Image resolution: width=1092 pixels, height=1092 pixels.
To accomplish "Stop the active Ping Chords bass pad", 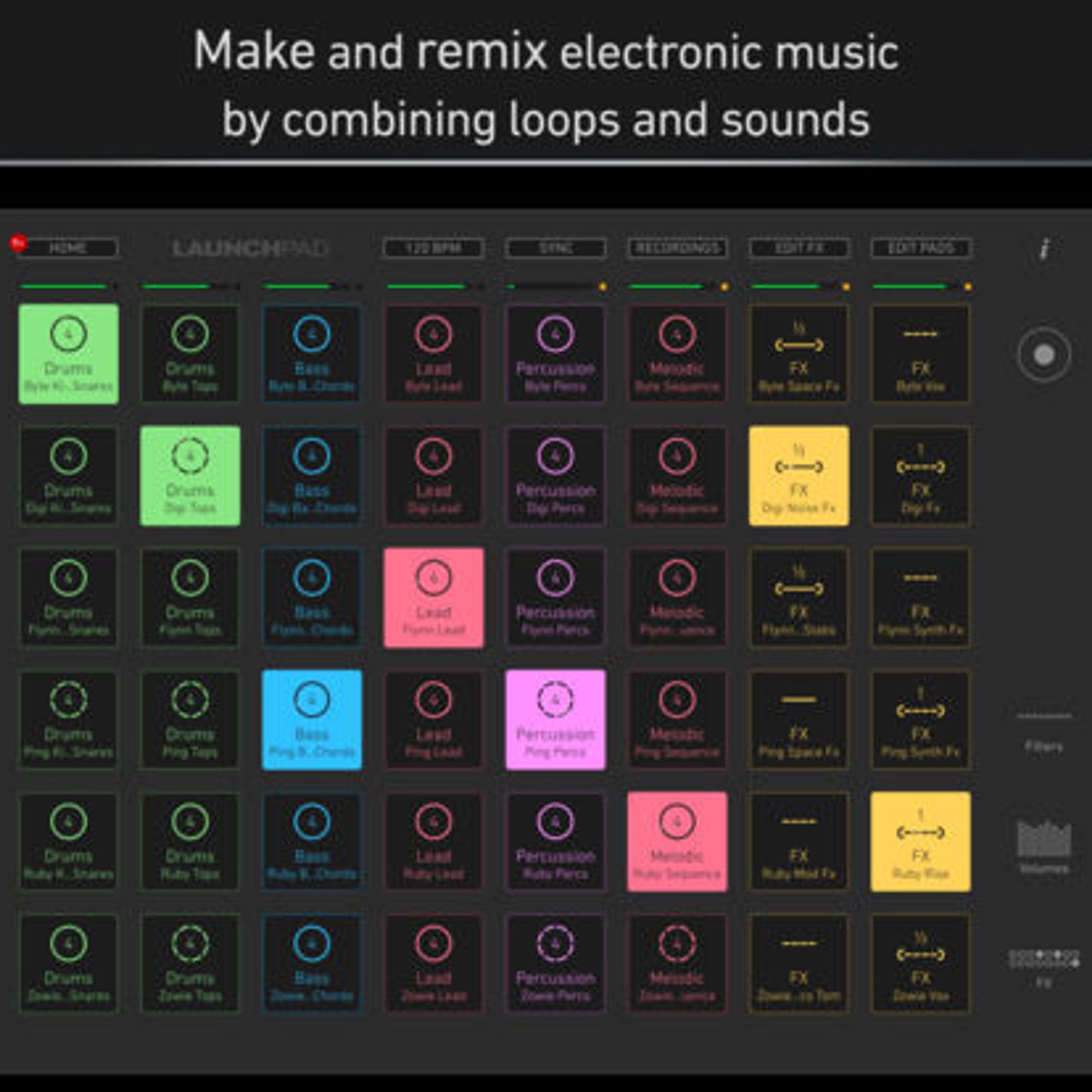I will point(312,720).
